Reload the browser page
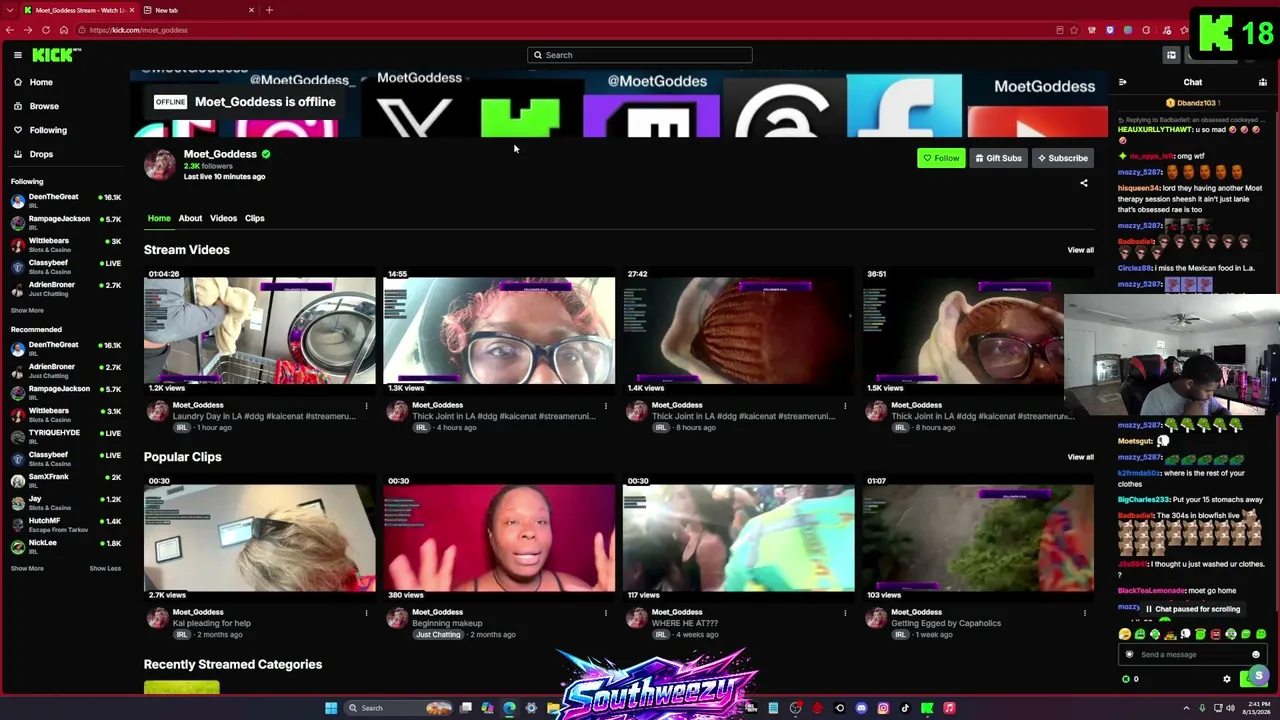 (x=46, y=30)
